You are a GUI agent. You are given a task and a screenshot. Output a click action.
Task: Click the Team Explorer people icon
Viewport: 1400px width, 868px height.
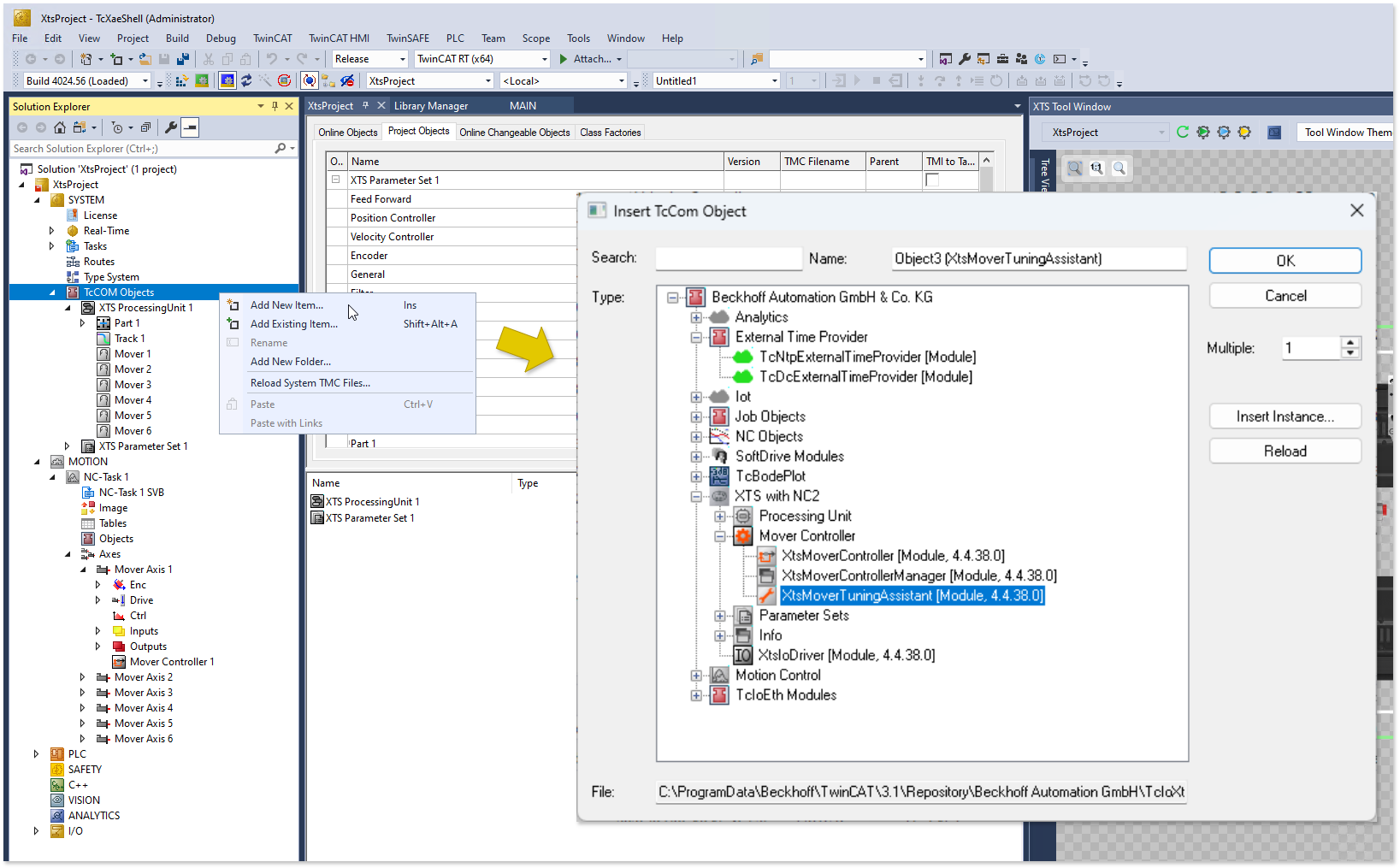pyautogui.click(x=1021, y=59)
